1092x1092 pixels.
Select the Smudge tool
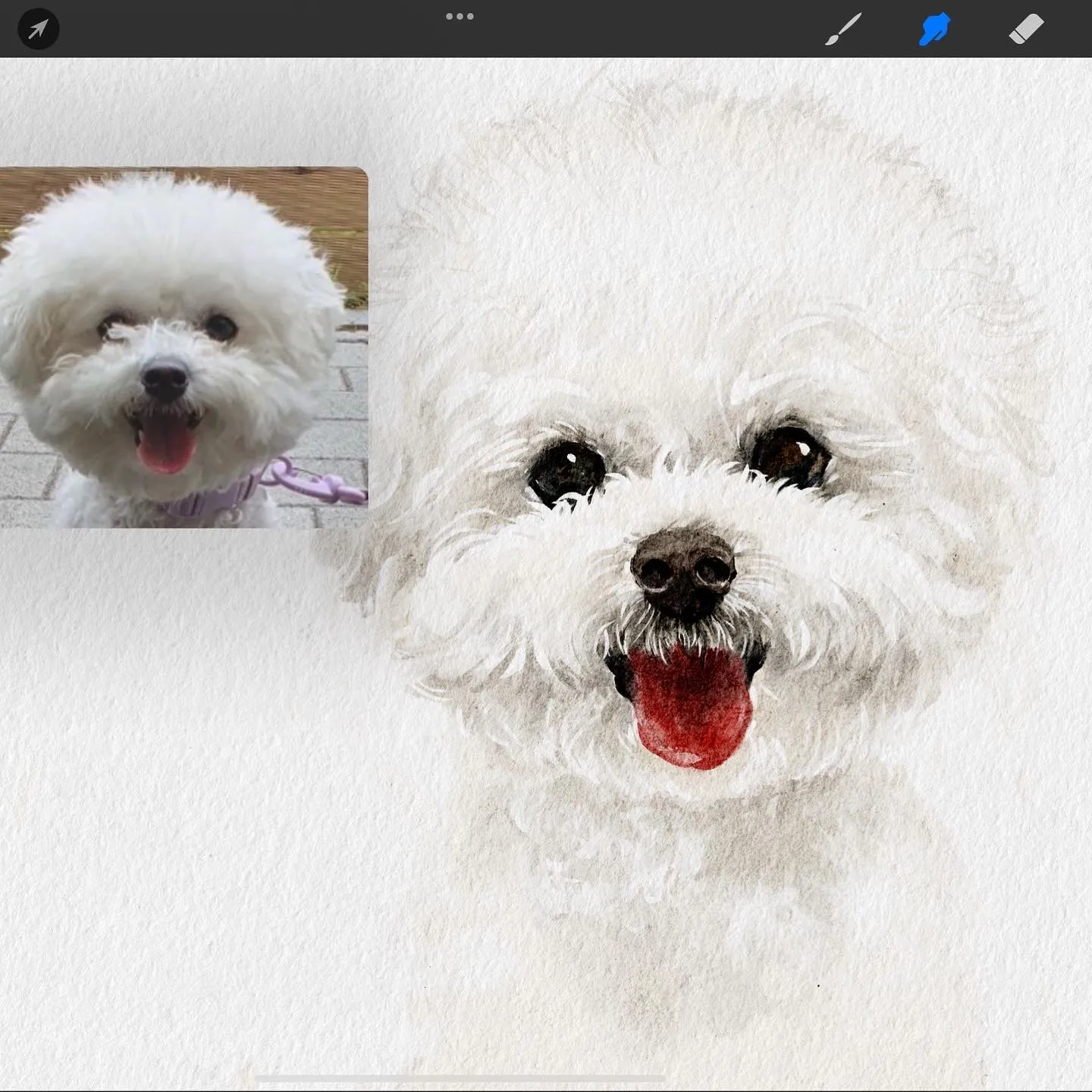(x=934, y=30)
